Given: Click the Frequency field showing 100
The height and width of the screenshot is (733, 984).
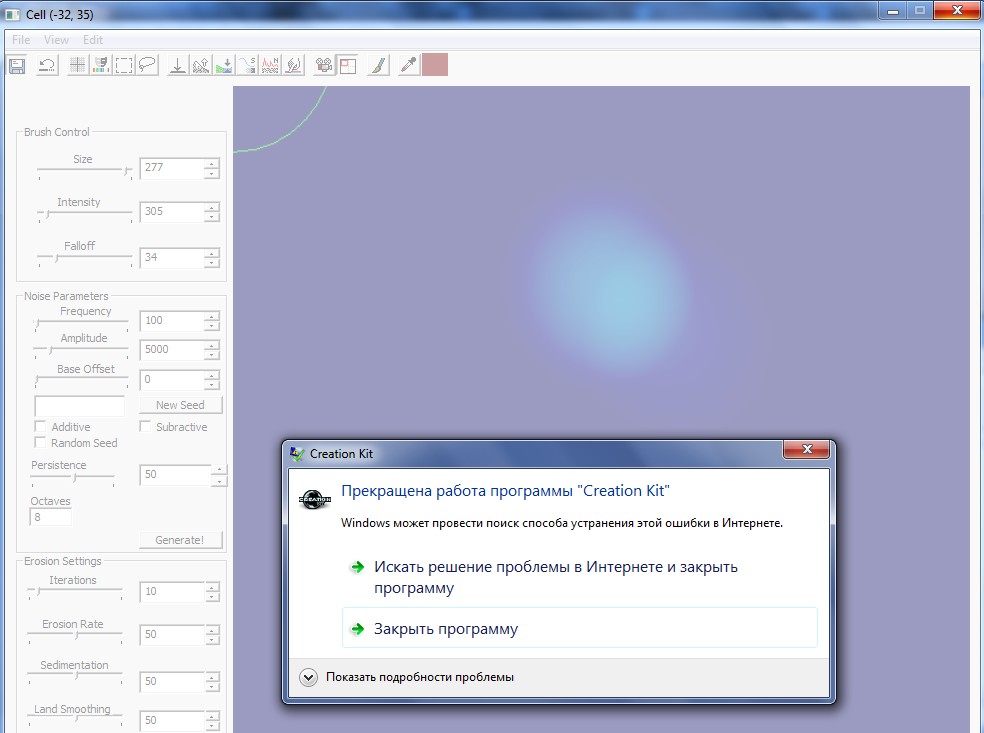Looking at the screenshot, I should pos(171,321).
